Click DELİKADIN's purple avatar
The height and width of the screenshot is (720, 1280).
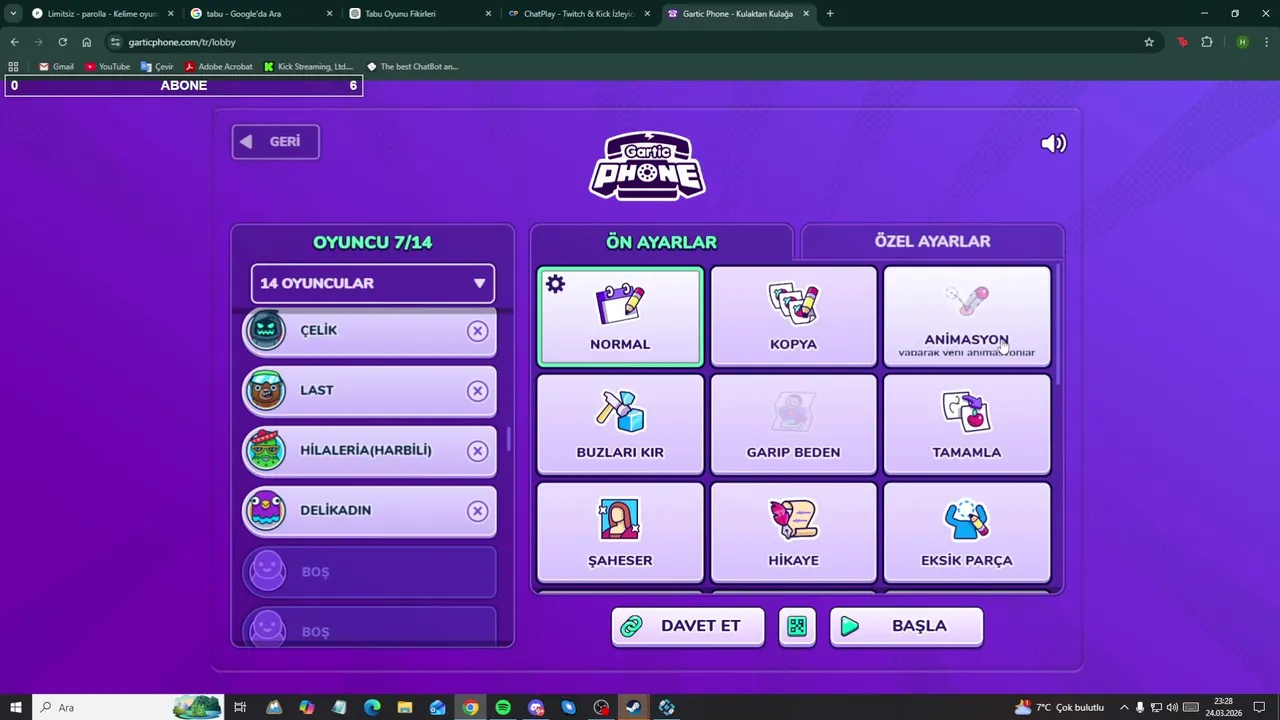pos(266,511)
